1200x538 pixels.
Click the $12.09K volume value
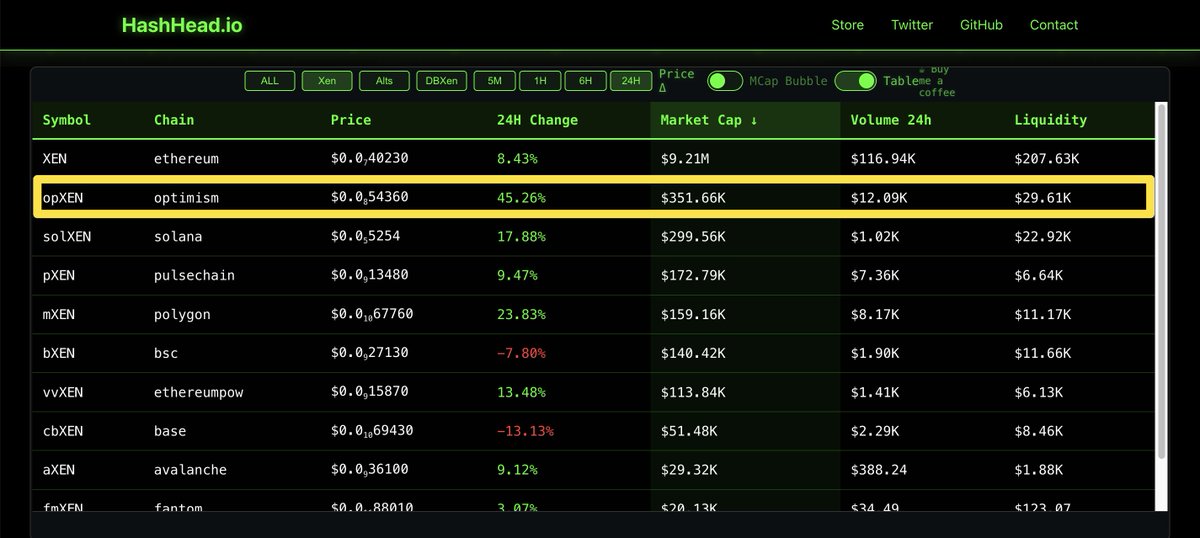879,198
